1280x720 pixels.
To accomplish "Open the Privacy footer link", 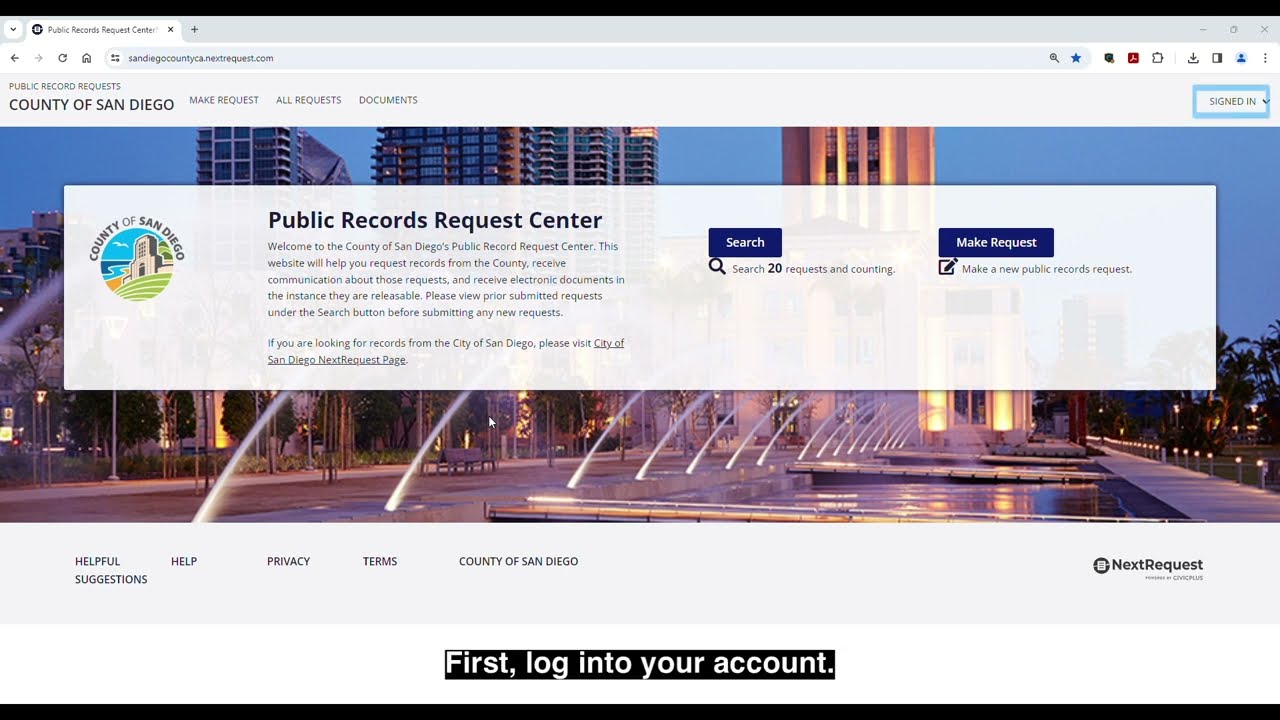I will coord(288,561).
